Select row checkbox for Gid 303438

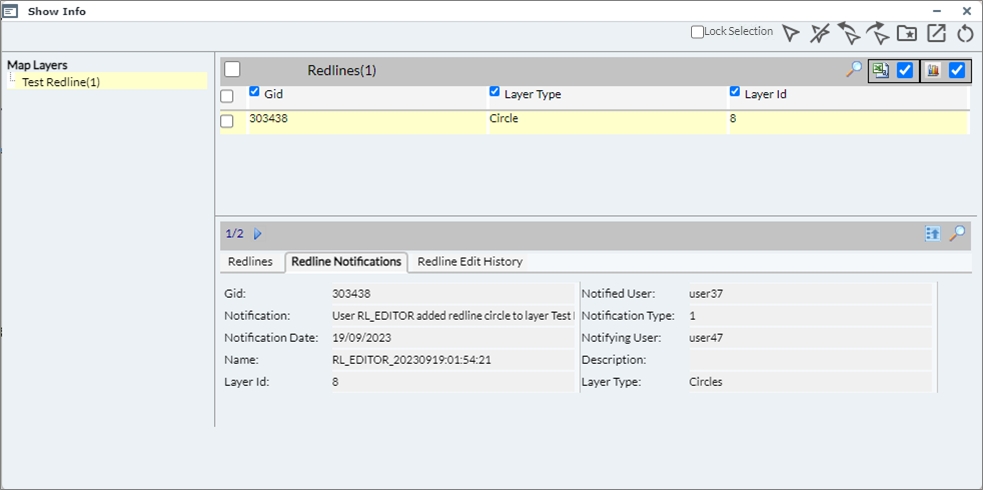(x=227, y=121)
